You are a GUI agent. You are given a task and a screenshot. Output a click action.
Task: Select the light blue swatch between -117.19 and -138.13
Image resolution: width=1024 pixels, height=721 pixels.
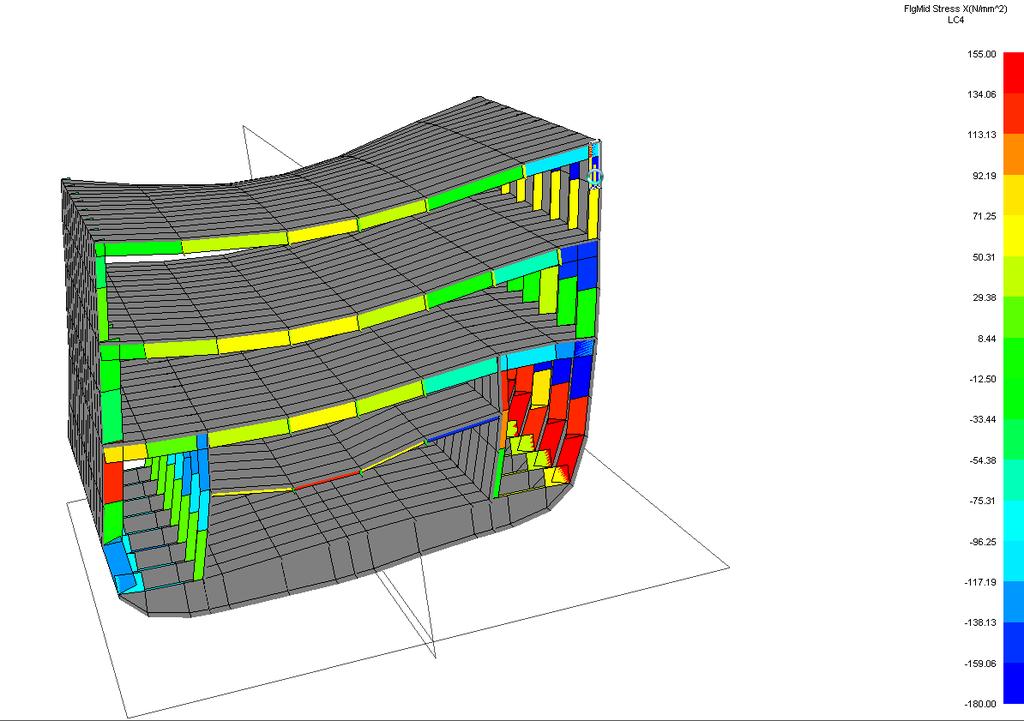coord(1014,601)
